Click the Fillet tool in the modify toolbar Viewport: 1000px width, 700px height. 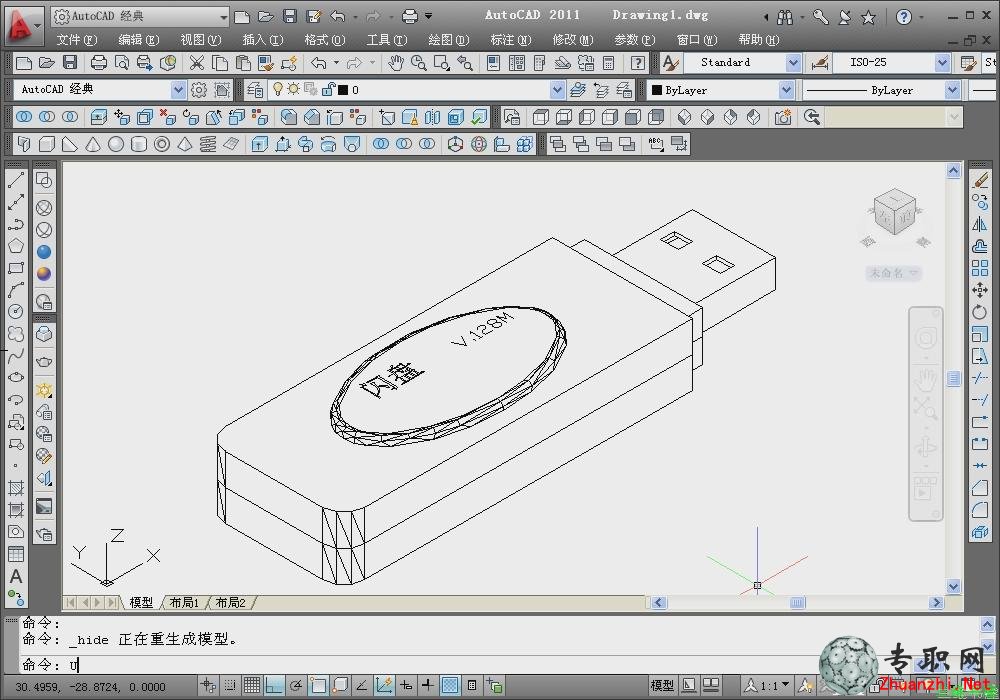[980, 509]
